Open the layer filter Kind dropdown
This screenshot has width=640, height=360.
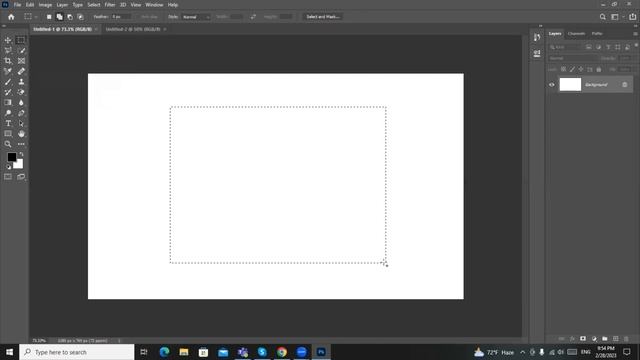coord(565,47)
